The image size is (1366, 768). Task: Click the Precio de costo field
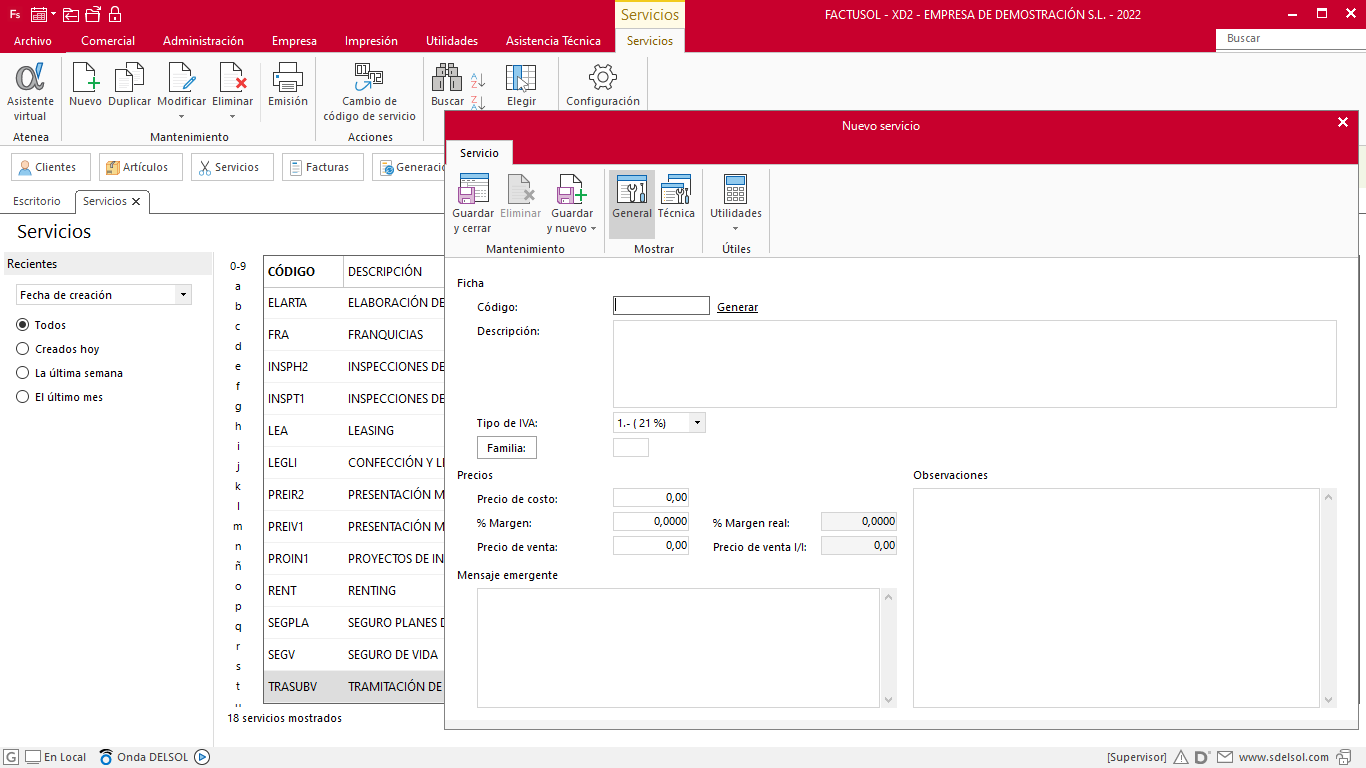651,498
